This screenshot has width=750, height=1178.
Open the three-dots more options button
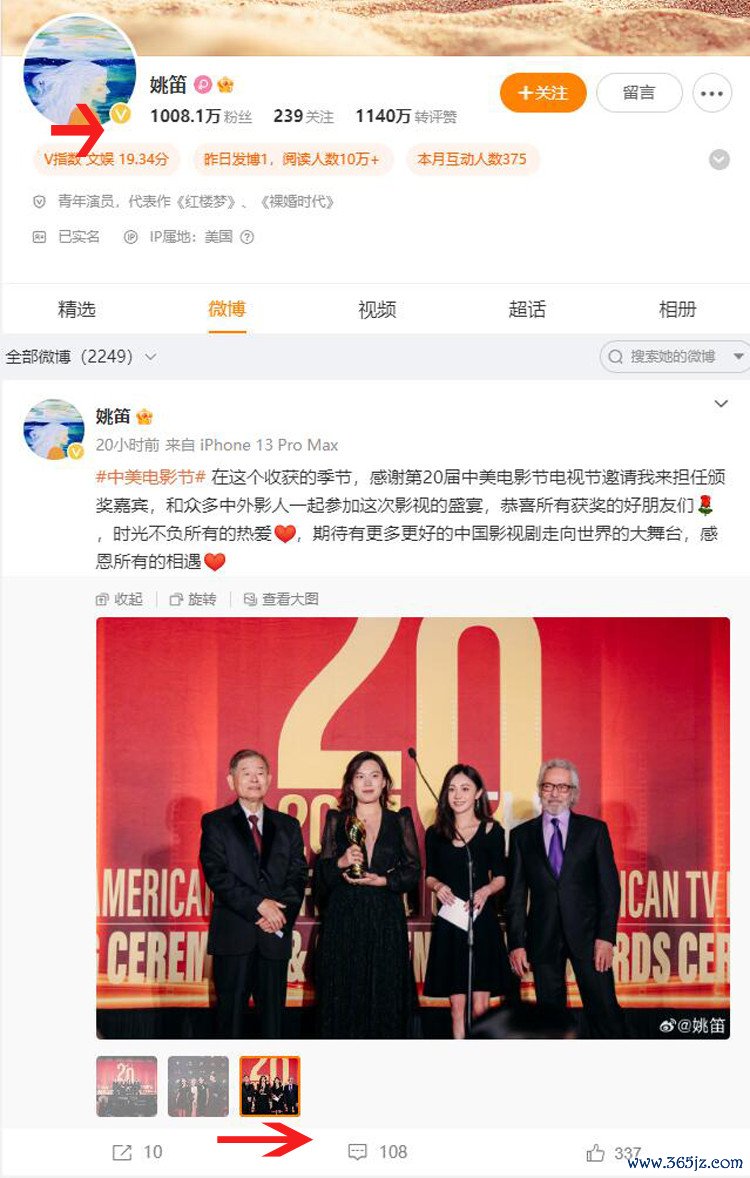point(712,94)
